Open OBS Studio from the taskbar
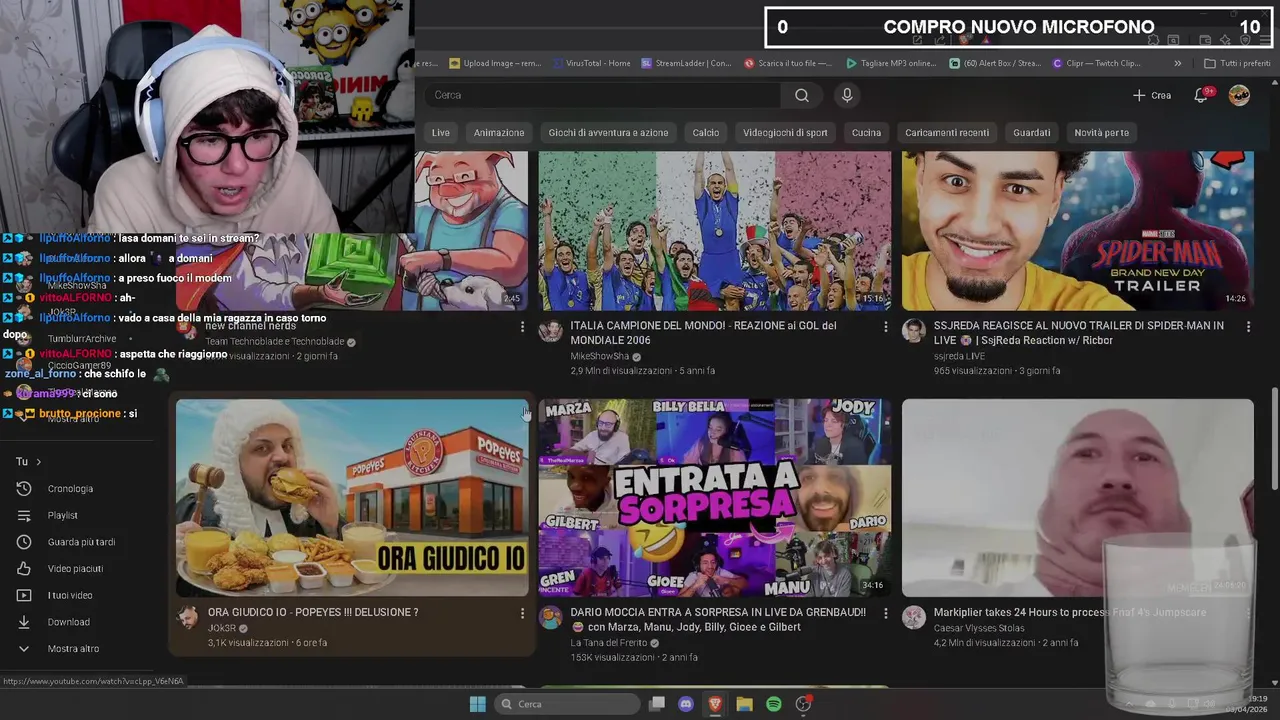 pos(803,704)
